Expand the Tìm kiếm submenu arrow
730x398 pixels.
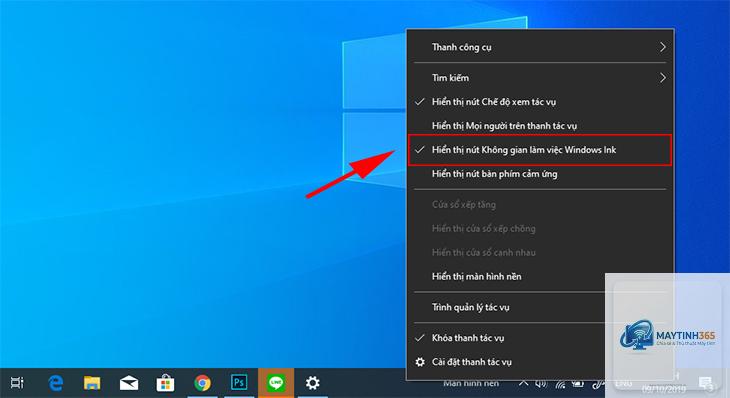(x=662, y=78)
